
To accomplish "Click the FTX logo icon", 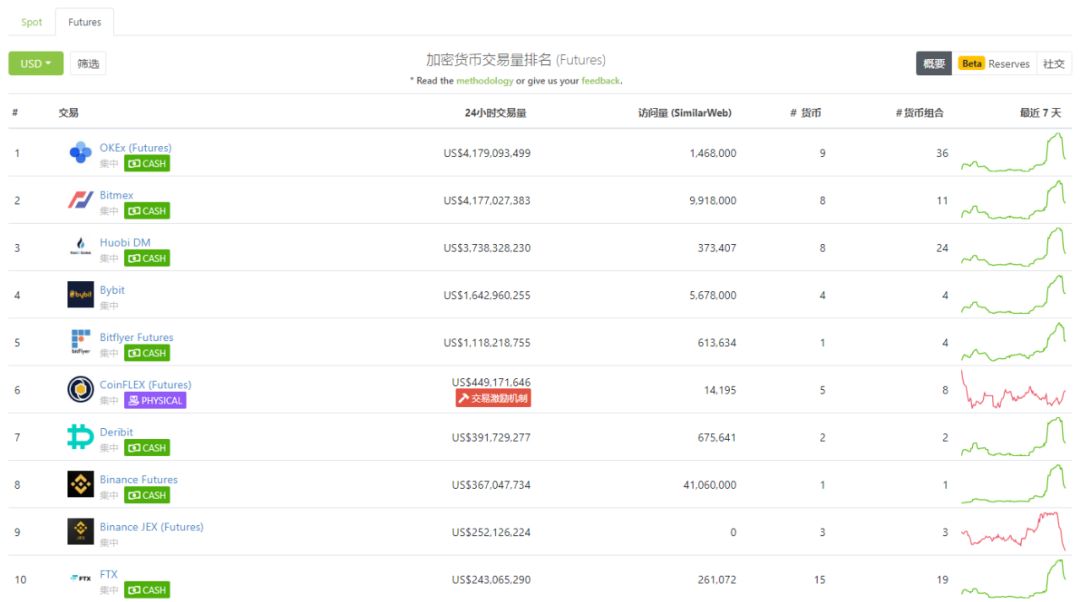I will point(80,578).
